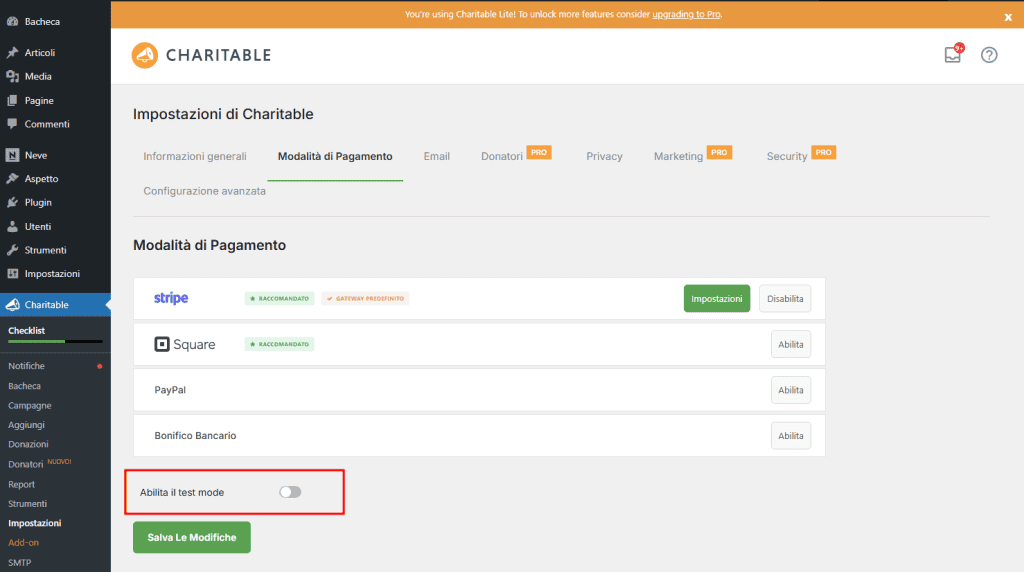Click the Stripe logo
1024x572 pixels.
pyautogui.click(x=171, y=298)
